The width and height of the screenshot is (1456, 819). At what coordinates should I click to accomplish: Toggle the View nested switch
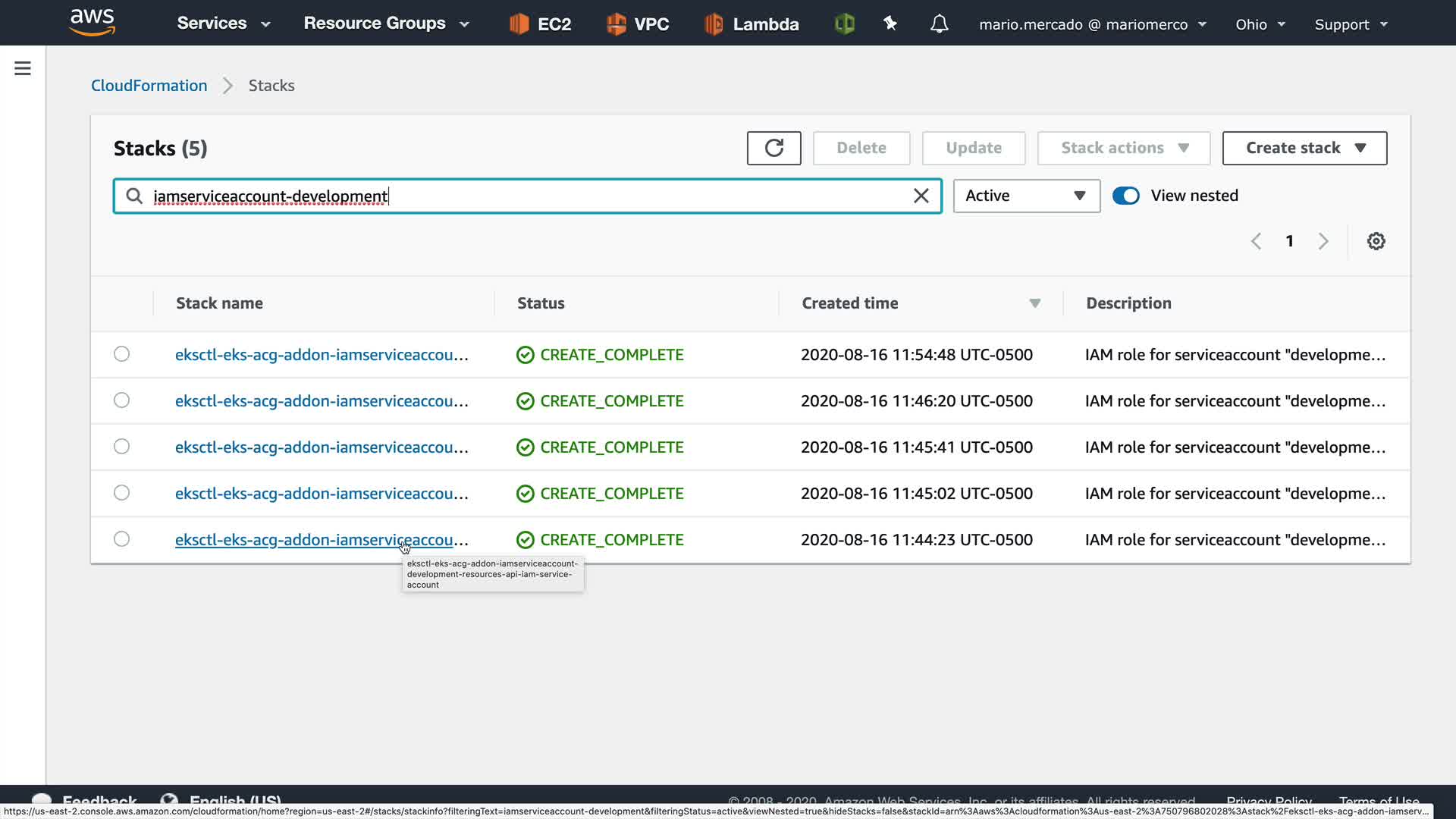coord(1126,196)
